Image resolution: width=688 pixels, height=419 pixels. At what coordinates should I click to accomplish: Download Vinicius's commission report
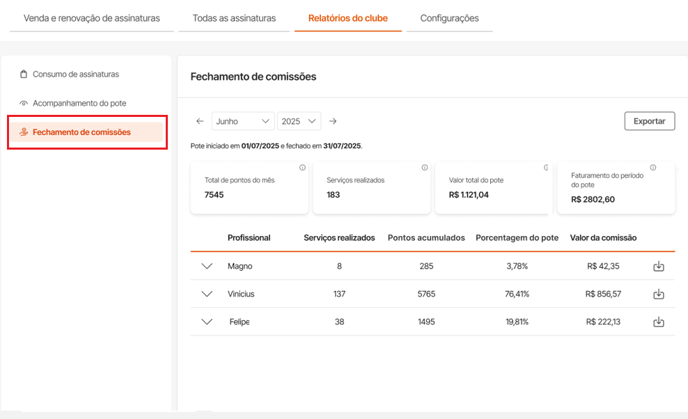658,294
